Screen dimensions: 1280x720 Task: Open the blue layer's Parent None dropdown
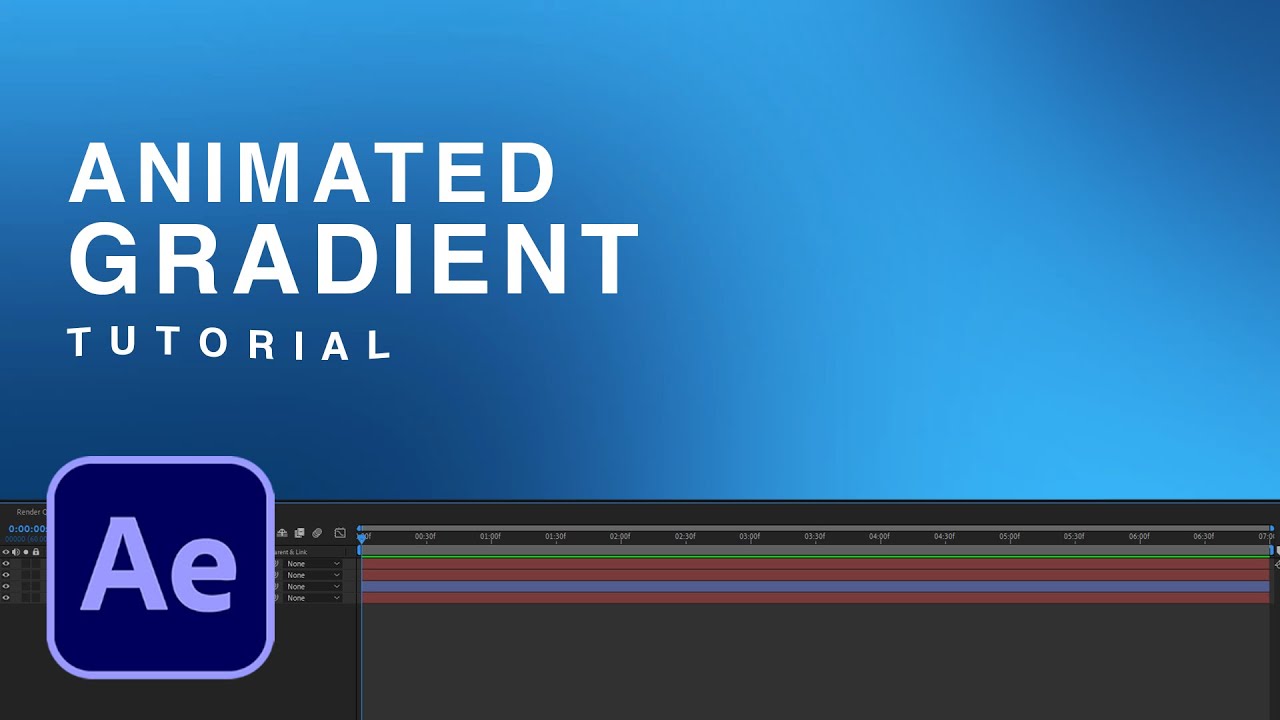coord(313,586)
